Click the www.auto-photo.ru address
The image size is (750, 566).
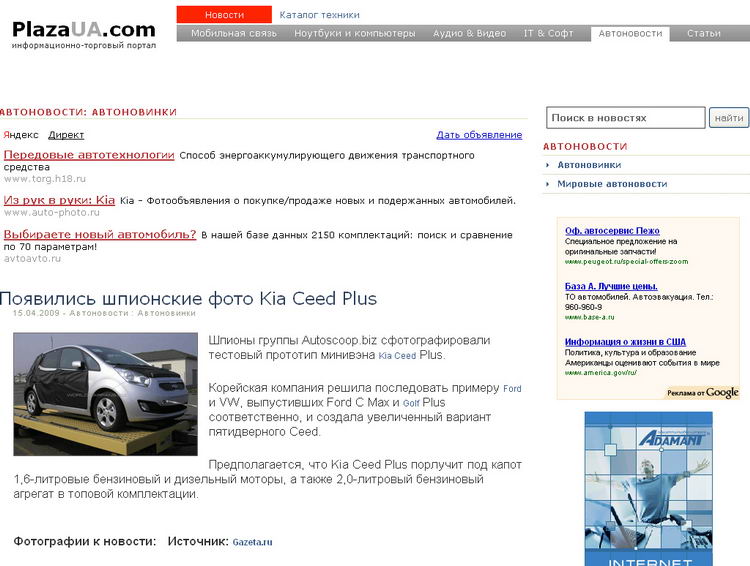[x=52, y=212]
